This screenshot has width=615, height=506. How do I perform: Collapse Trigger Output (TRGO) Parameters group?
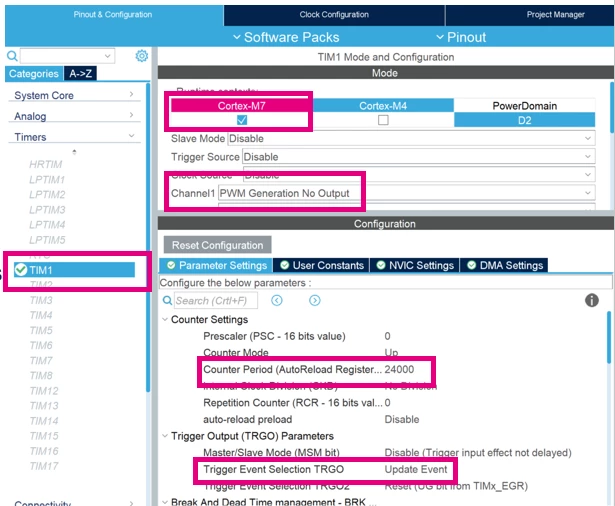[x=165, y=436]
